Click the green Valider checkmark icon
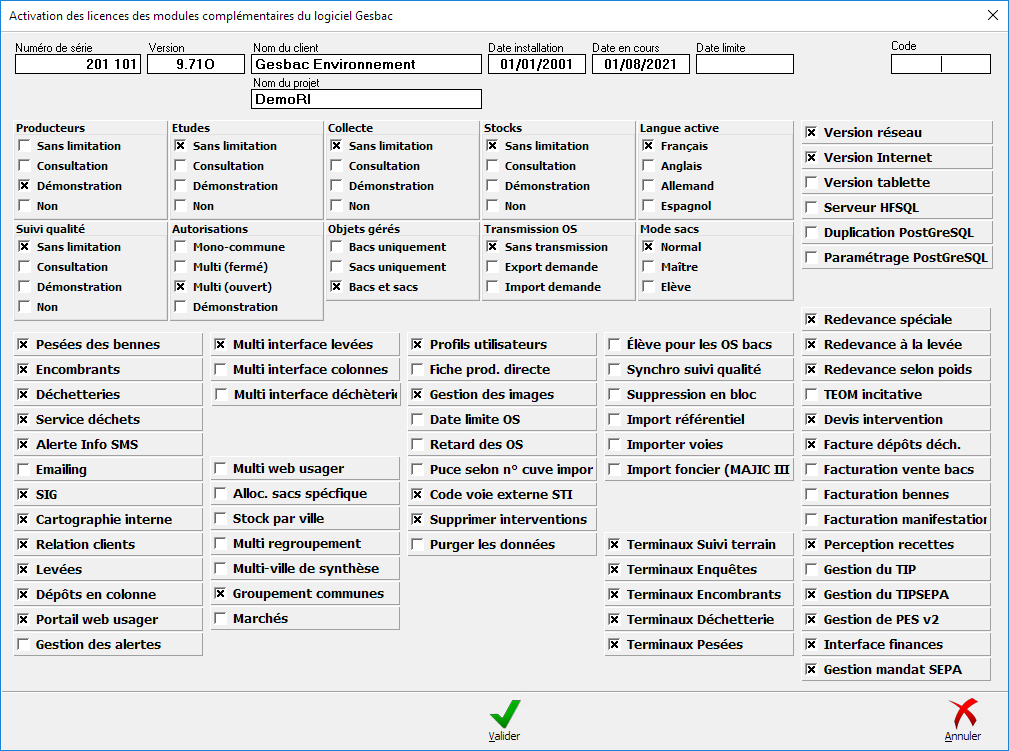Image resolution: width=1009 pixels, height=751 pixels. (504, 714)
